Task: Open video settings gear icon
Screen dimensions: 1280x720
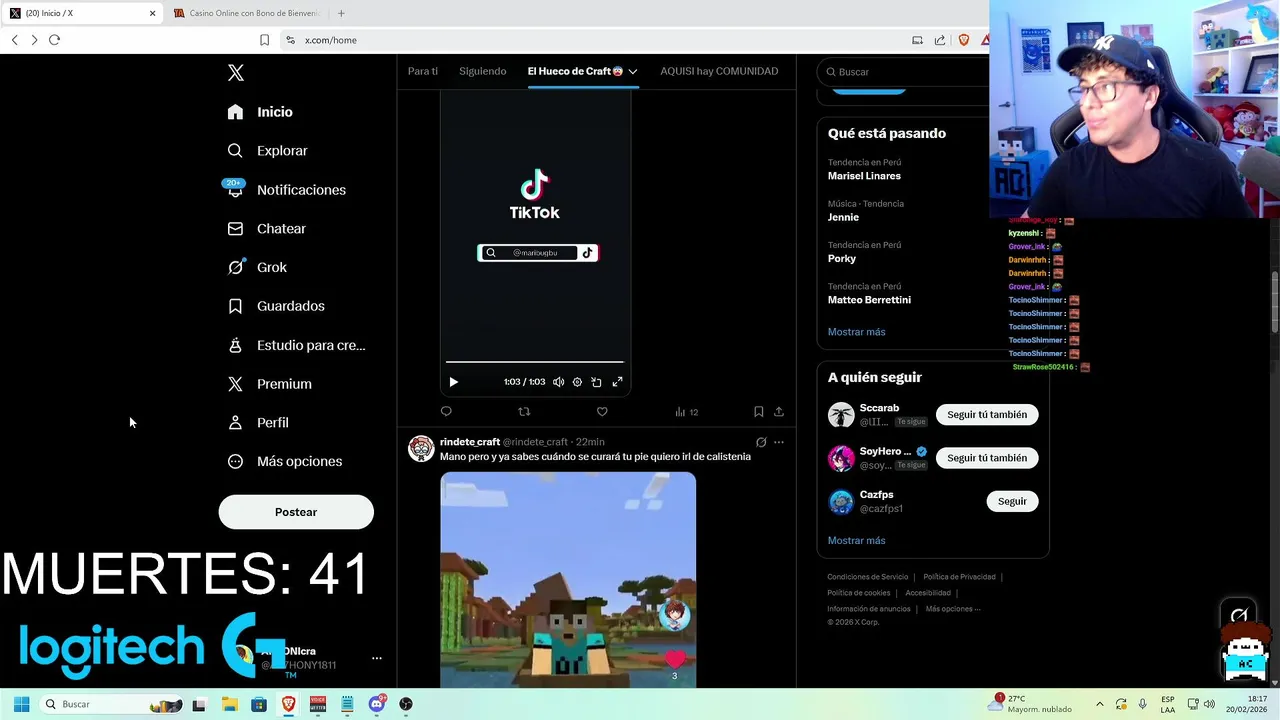Action: 577,382
